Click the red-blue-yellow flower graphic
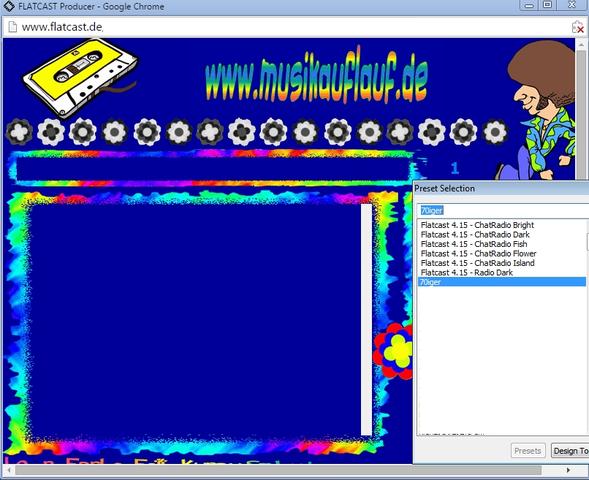The image size is (589, 480). coord(394,350)
